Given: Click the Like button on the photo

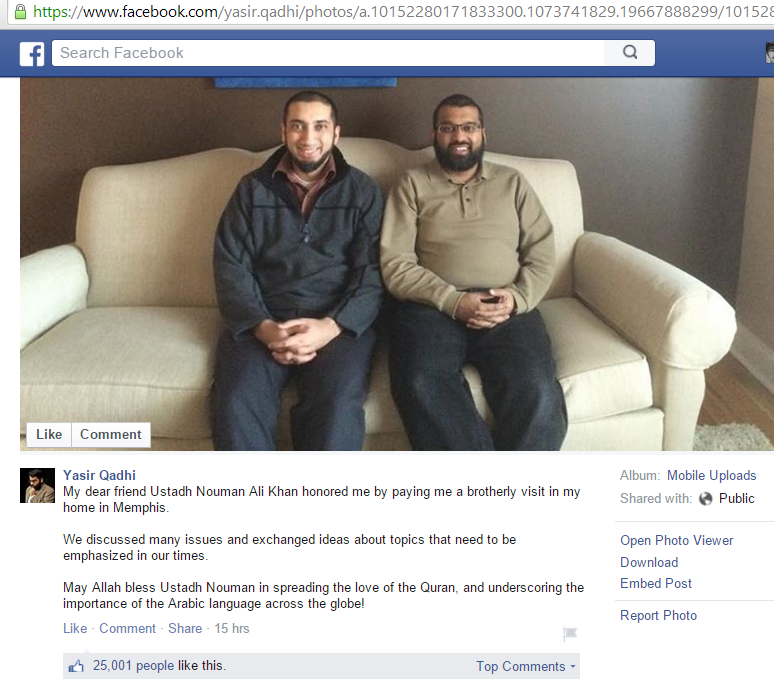Looking at the screenshot, I should tap(49, 434).
